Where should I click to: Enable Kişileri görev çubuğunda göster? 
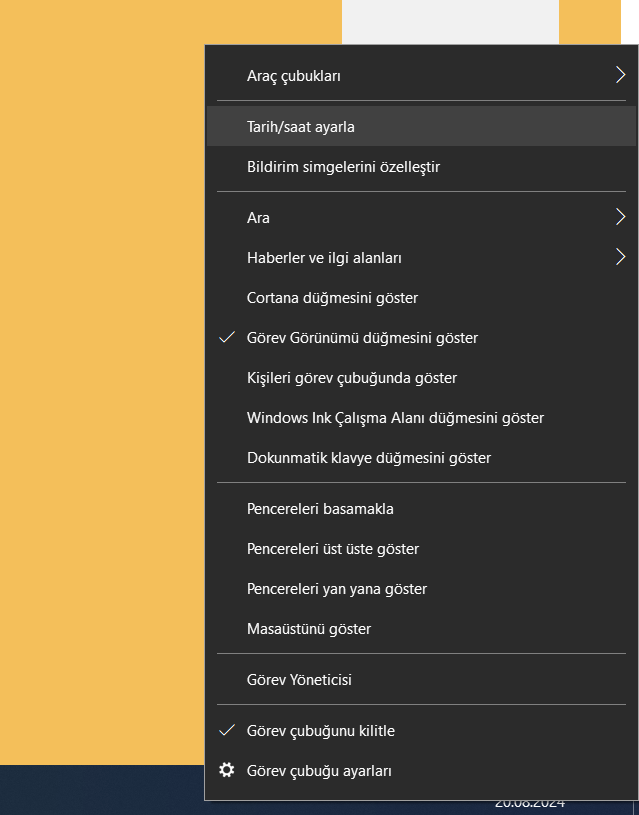(421, 378)
